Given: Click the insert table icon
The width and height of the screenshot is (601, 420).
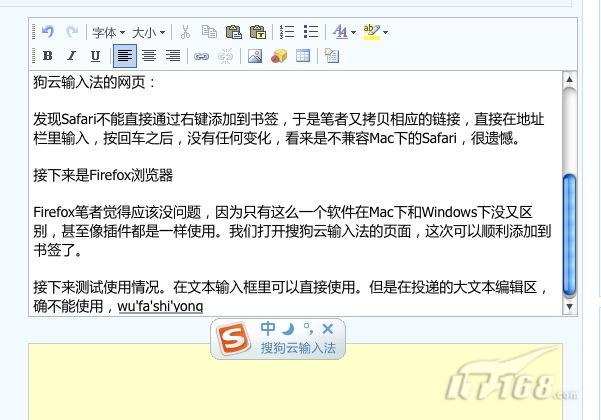Looking at the screenshot, I should click(x=303, y=56).
